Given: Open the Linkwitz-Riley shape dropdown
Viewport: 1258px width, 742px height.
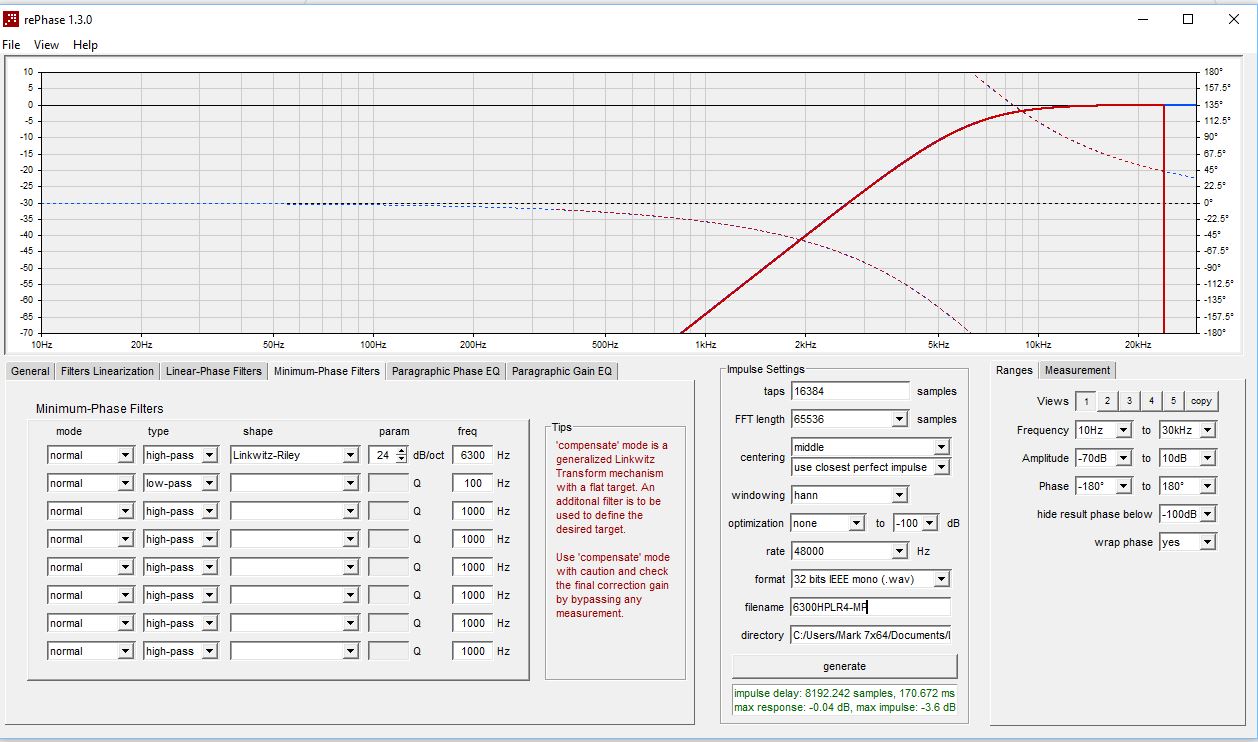Looking at the screenshot, I should pyautogui.click(x=294, y=455).
